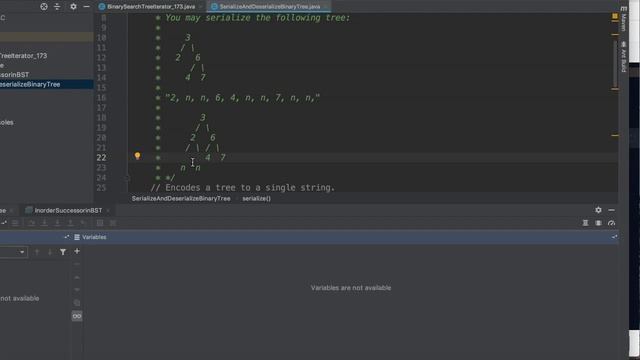Screen dimensions: 640x360
Task: Click the evaluate expression calculator icon
Action: 100,223
